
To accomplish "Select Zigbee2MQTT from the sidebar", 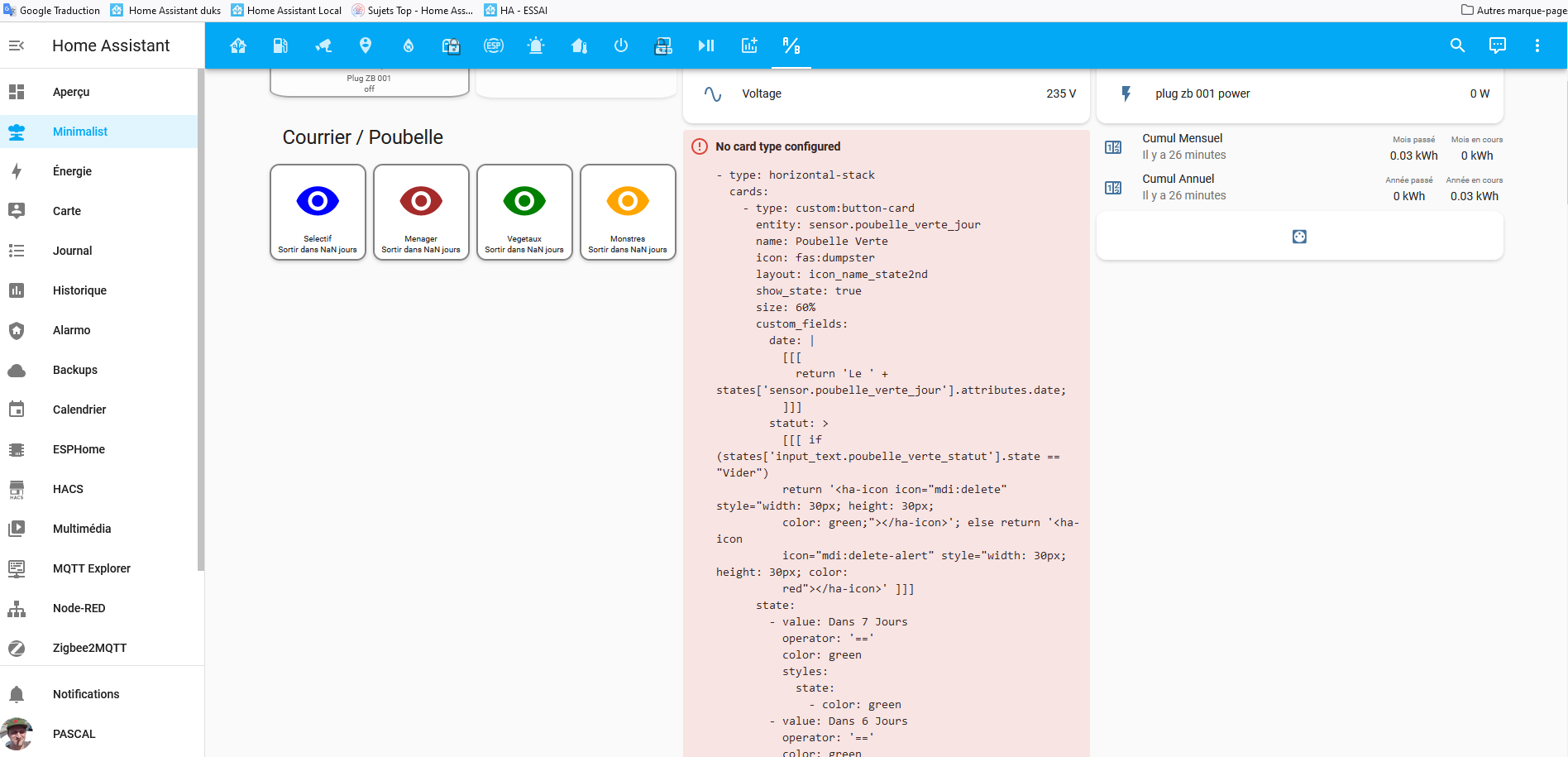I will point(89,648).
